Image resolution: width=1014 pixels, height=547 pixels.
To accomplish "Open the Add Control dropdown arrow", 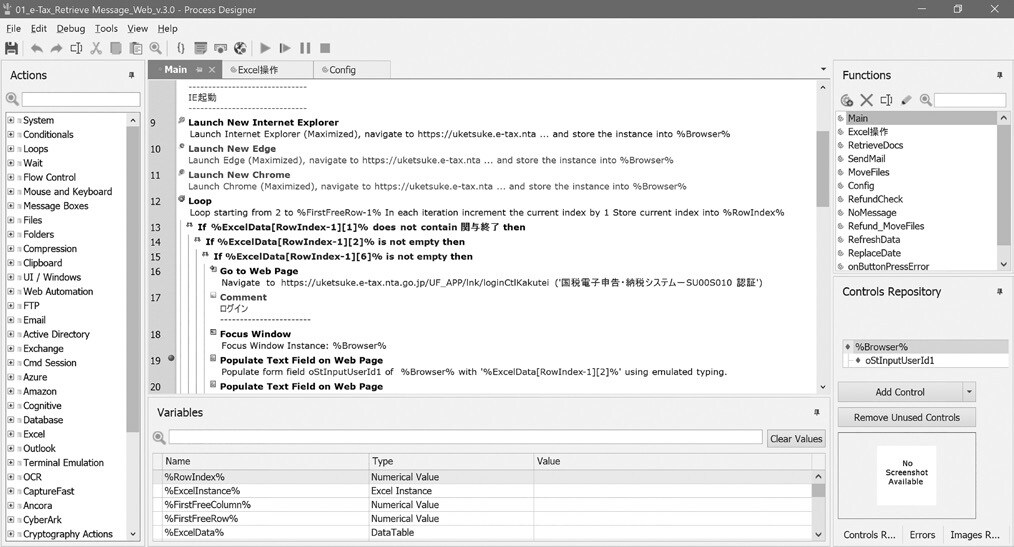I will 968,392.
